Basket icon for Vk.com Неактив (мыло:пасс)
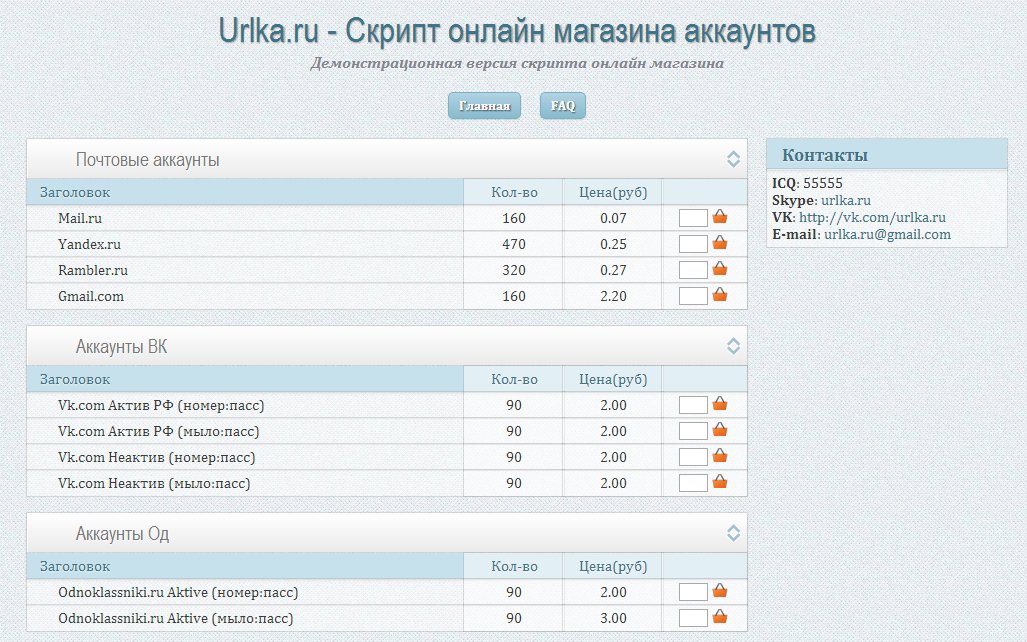This screenshot has width=1027, height=642. tap(720, 482)
